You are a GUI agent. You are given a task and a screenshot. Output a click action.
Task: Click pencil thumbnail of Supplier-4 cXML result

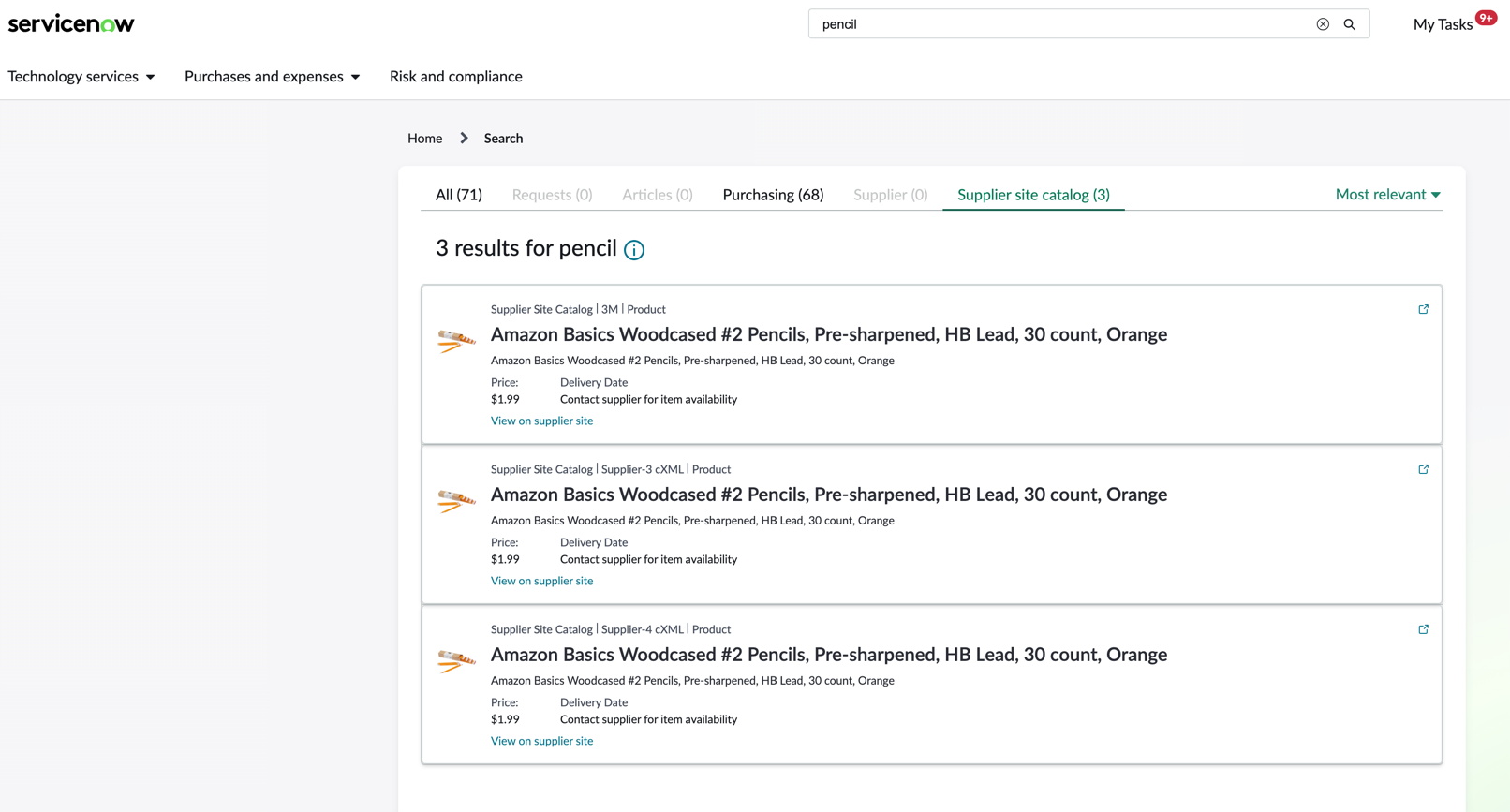click(456, 660)
